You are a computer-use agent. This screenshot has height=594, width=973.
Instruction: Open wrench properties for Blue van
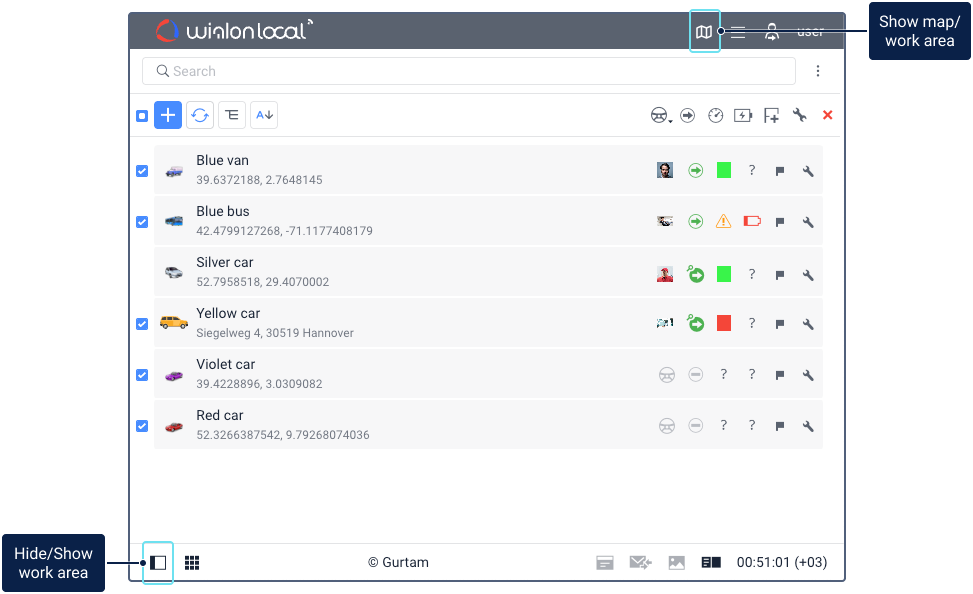[x=808, y=171]
